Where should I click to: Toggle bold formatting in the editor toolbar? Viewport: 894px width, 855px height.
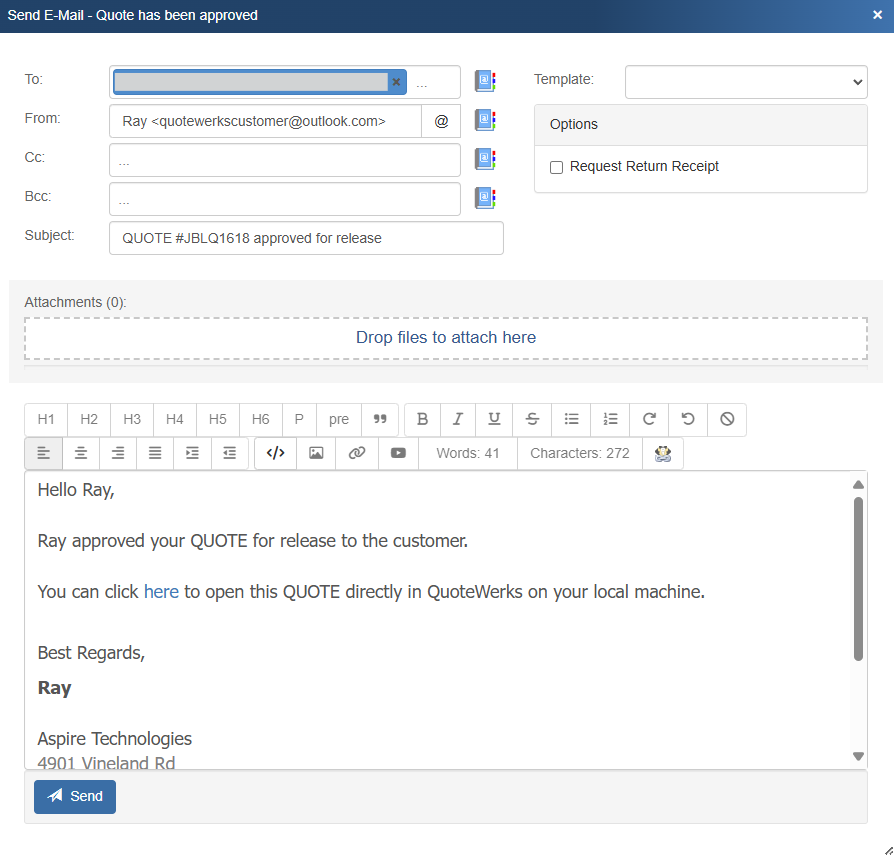[422, 419]
